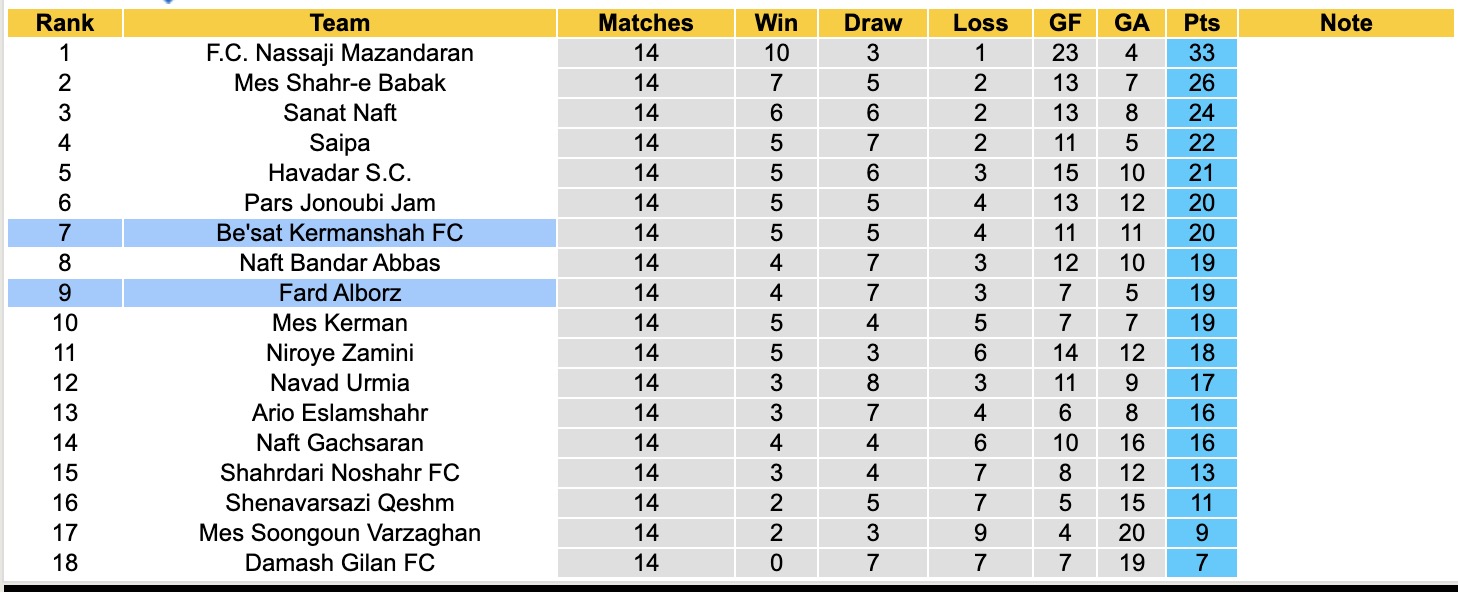The height and width of the screenshot is (592, 1458).
Task: Click Damash Gilan FC team name
Action: [x=340, y=563]
